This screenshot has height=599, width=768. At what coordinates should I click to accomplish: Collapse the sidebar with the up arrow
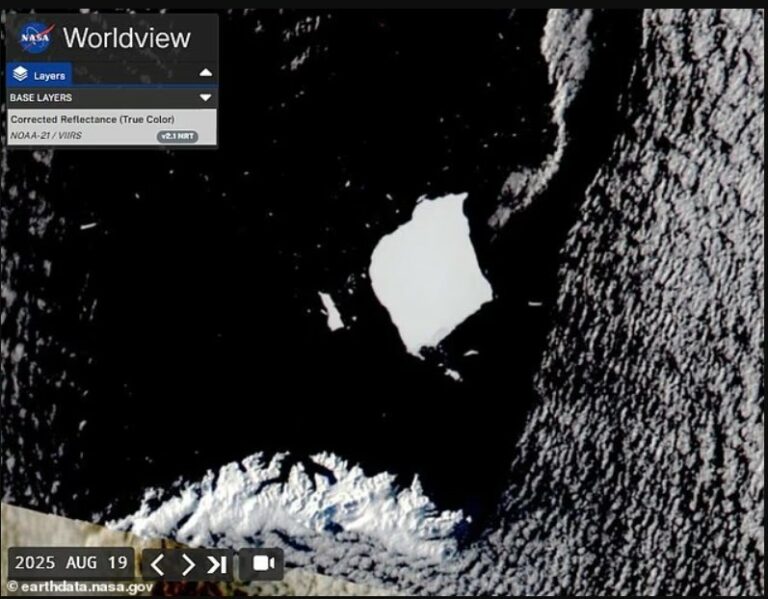(205, 74)
